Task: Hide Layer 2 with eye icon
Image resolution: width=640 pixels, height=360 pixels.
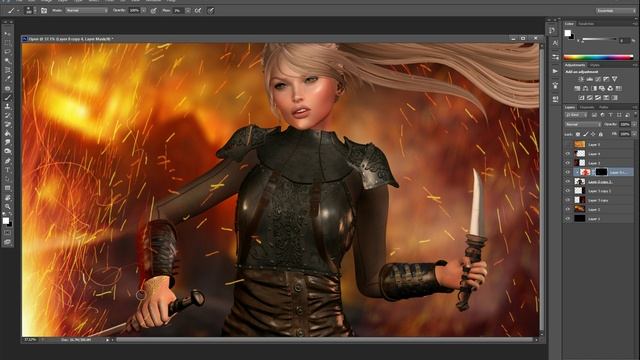Action: click(568, 209)
